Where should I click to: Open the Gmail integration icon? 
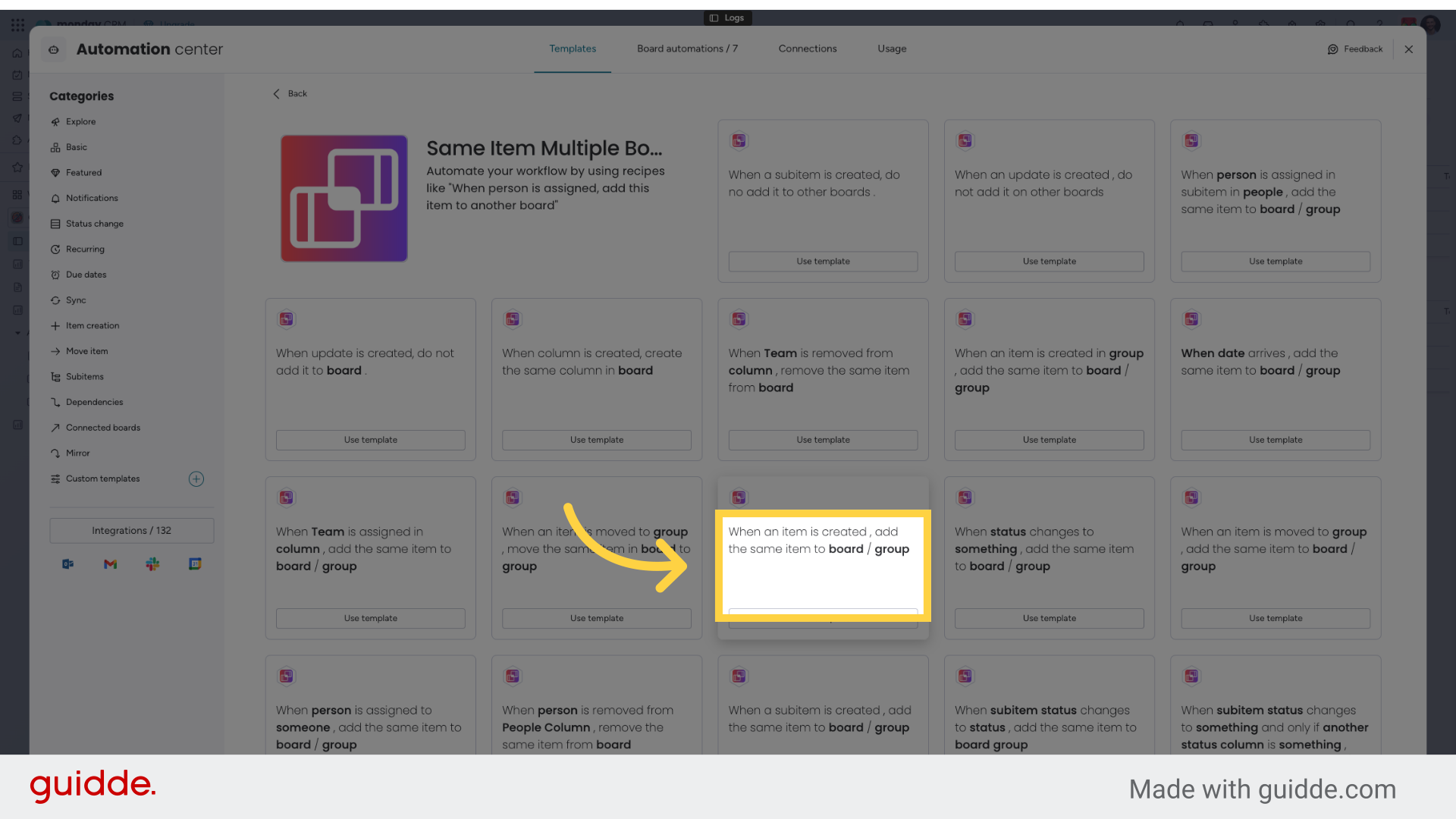coord(111,563)
